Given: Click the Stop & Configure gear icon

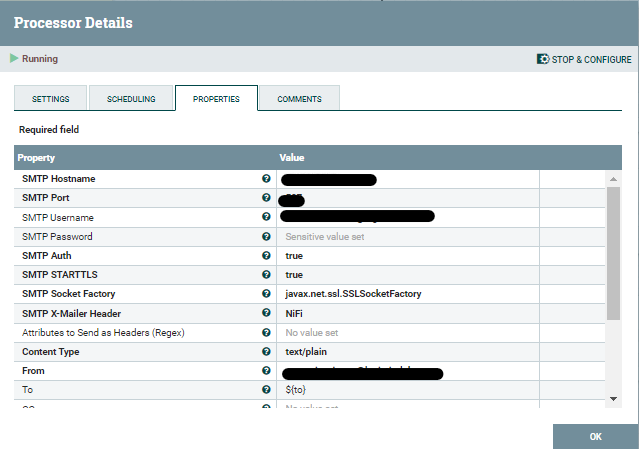Looking at the screenshot, I should (x=543, y=59).
